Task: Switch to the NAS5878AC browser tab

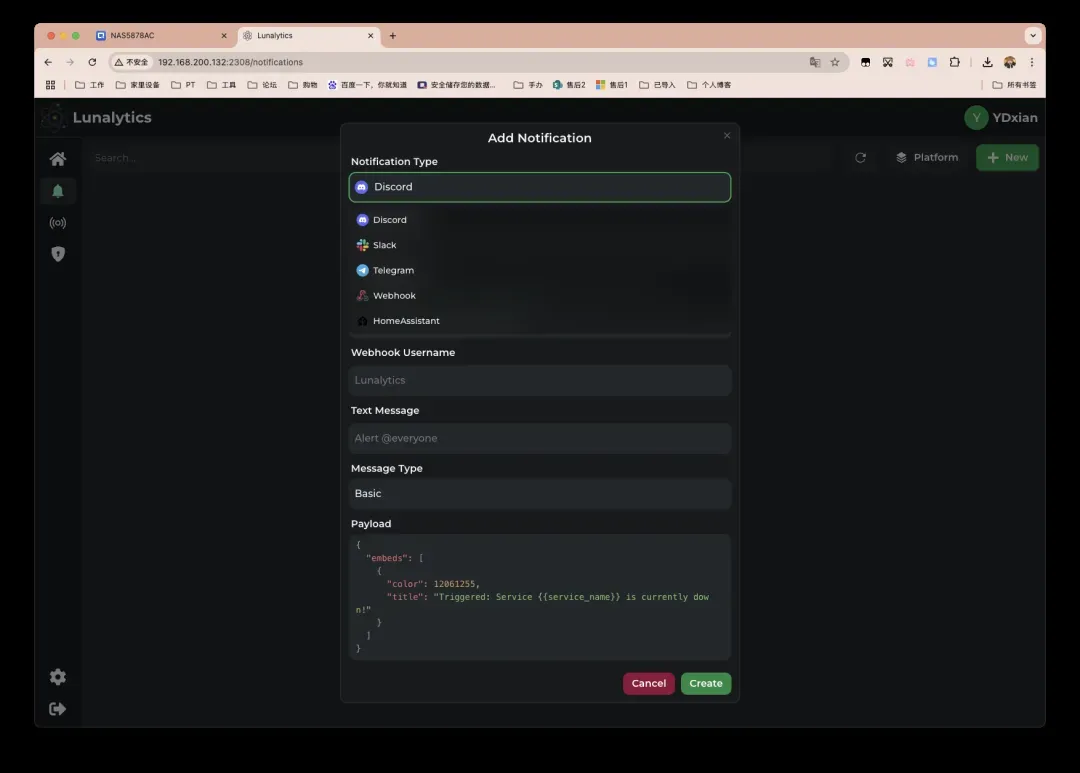Action: pos(133,36)
